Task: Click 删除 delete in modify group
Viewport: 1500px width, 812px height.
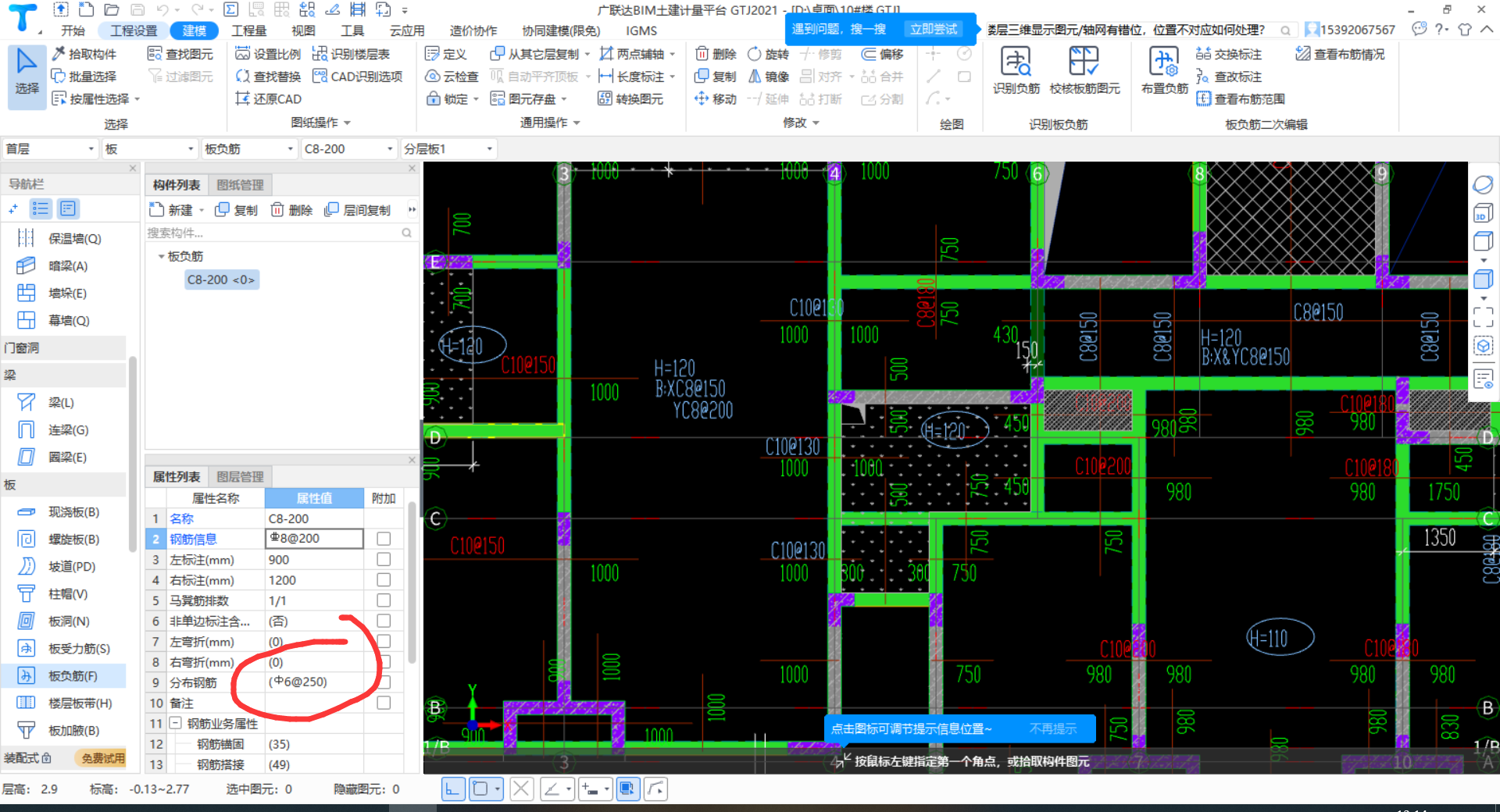Action: click(x=716, y=54)
